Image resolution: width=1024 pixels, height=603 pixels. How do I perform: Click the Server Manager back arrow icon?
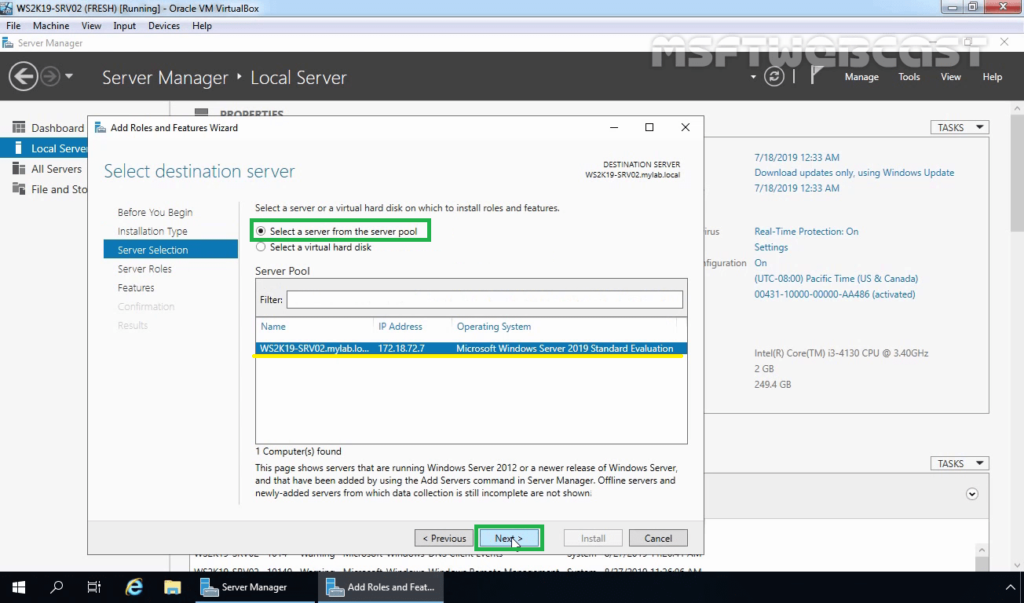23,77
